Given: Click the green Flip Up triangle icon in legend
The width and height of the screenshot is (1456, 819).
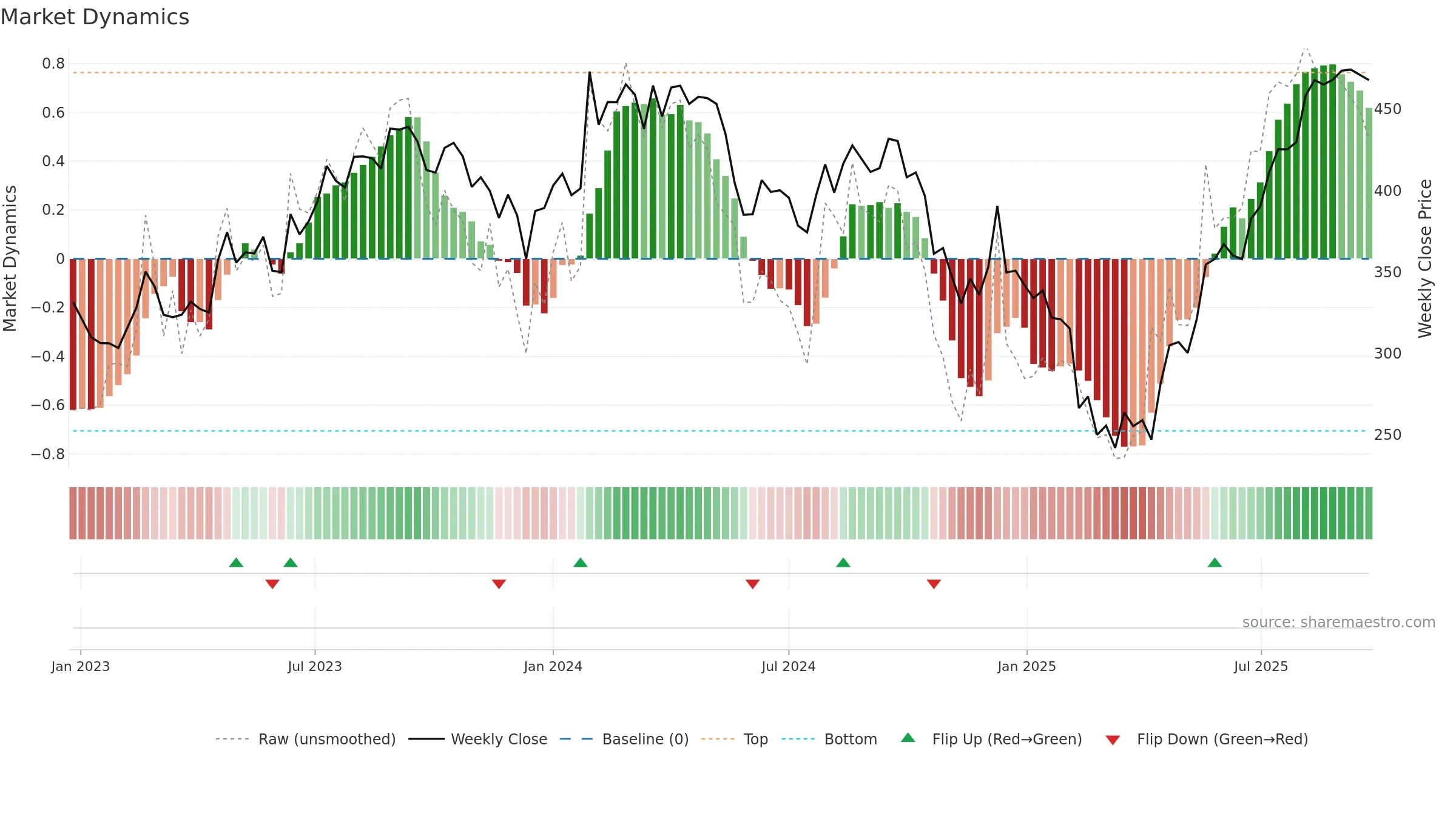Looking at the screenshot, I should click(x=908, y=738).
